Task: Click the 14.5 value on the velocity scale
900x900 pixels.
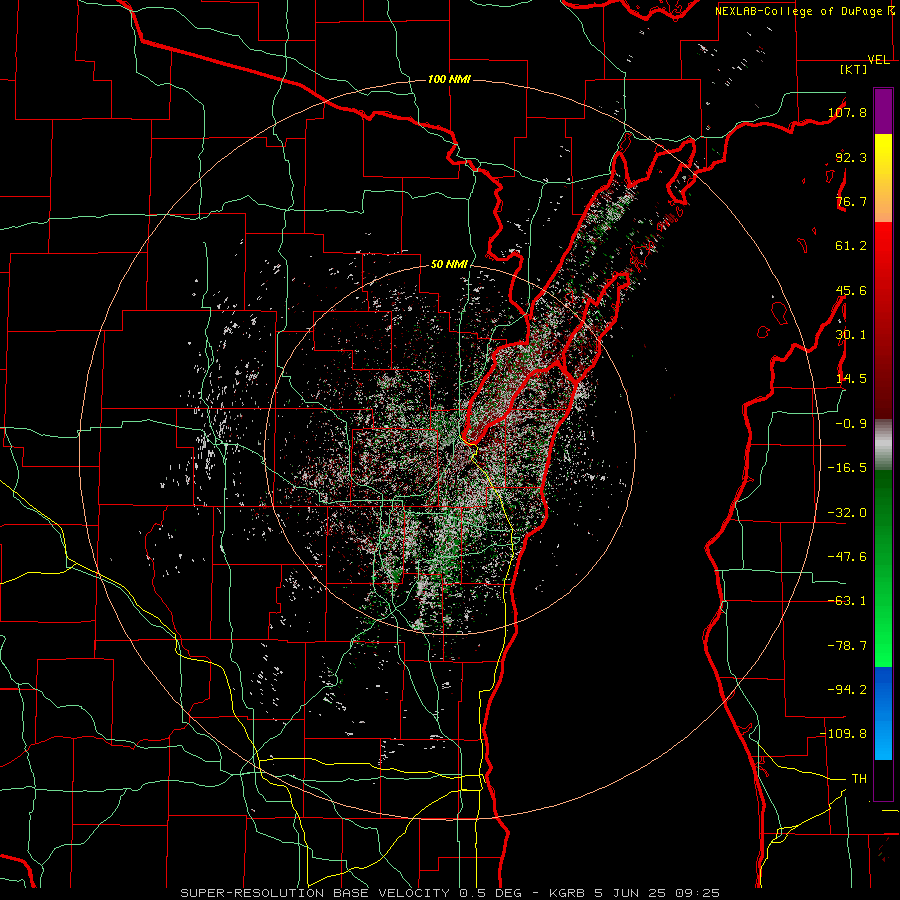Action: pos(851,379)
